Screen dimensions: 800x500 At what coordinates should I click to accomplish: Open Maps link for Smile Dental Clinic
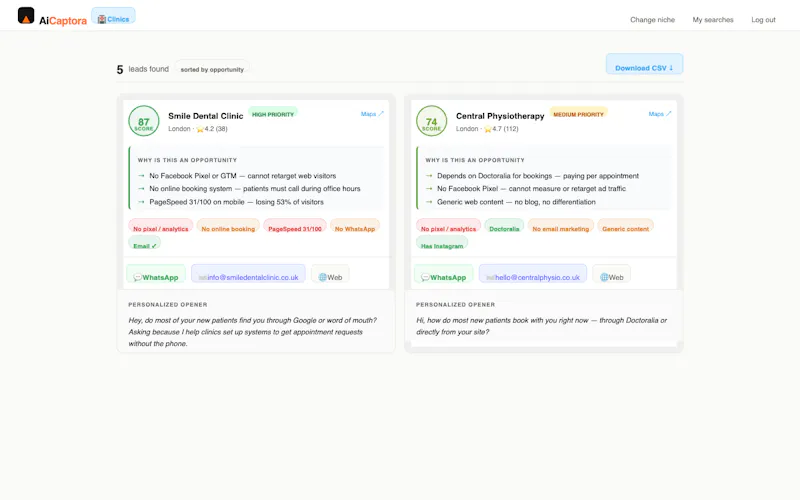[372, 114]
